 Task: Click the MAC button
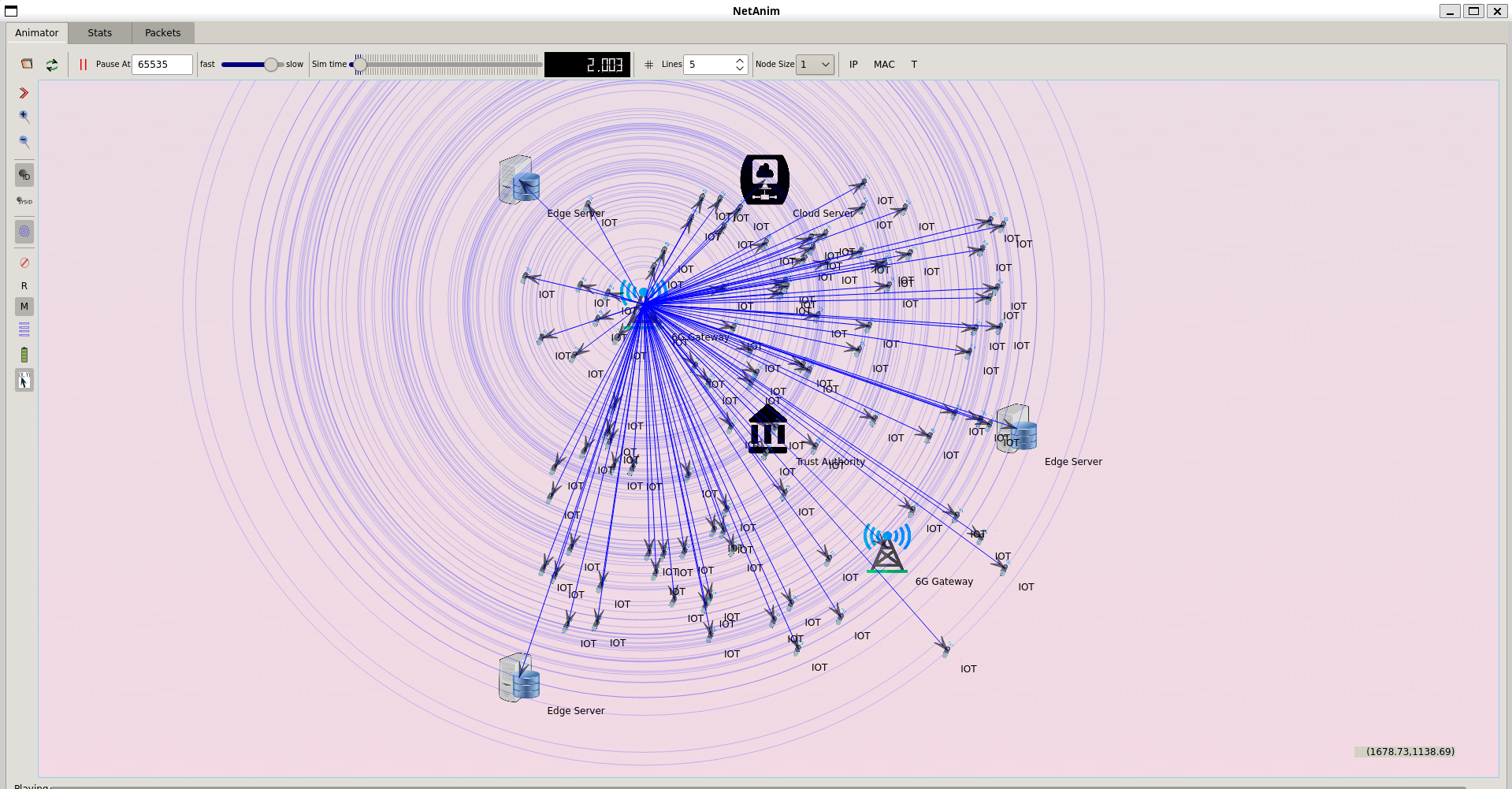883,65
